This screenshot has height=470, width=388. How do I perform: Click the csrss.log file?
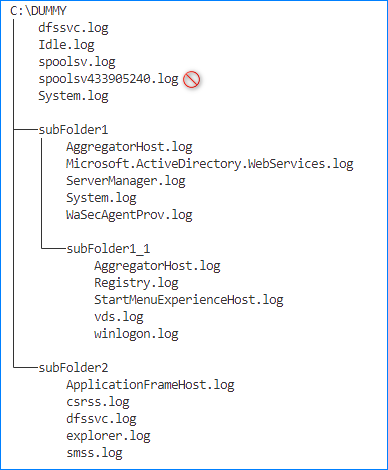[x=98, y=402]
